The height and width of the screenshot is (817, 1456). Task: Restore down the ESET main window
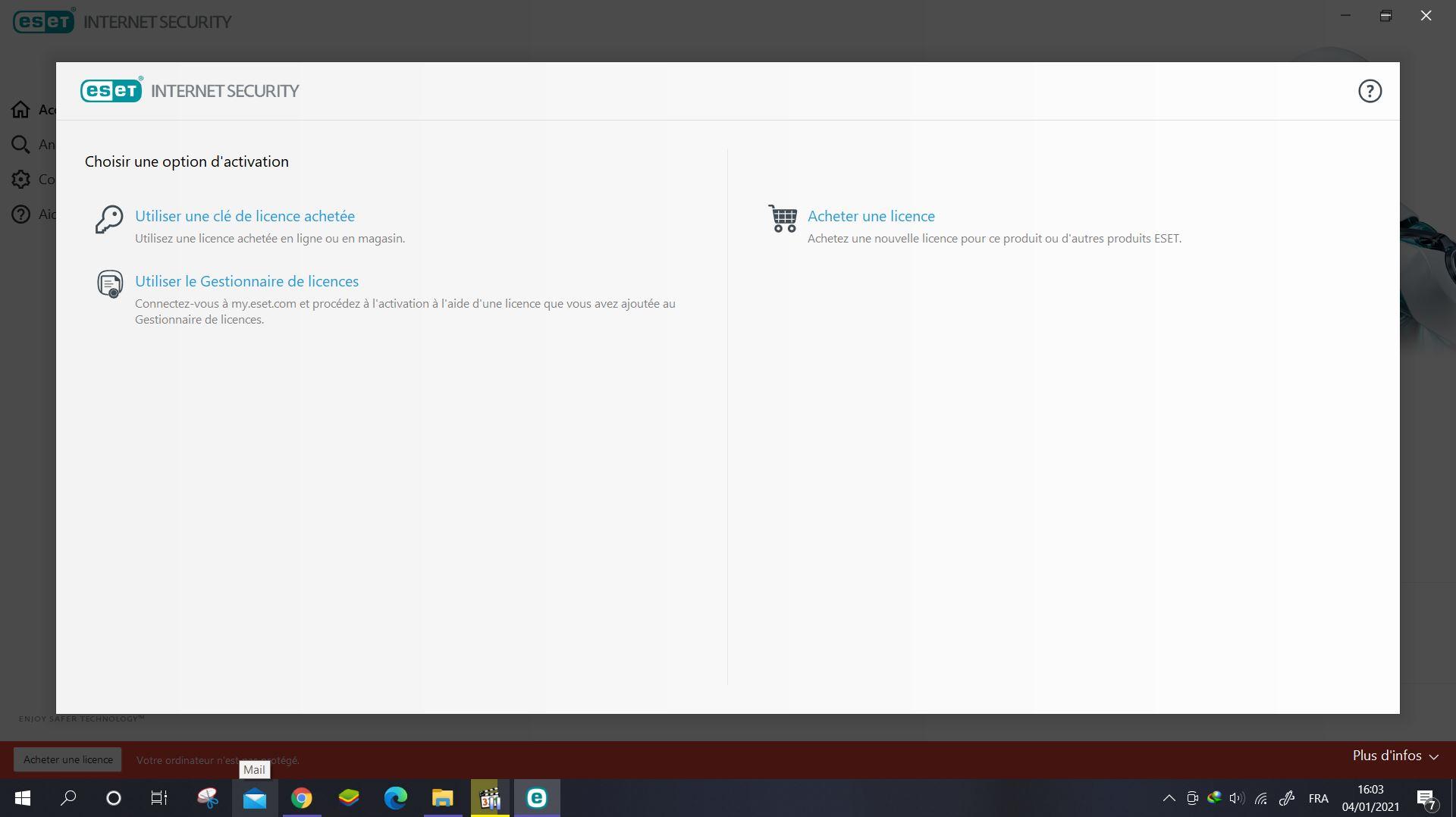point(1385,15)
